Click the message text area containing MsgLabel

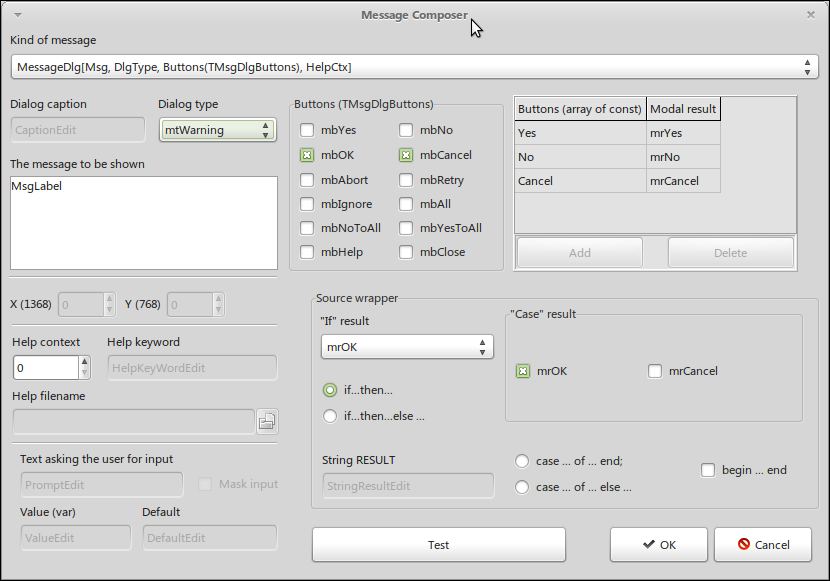point(144,223)
